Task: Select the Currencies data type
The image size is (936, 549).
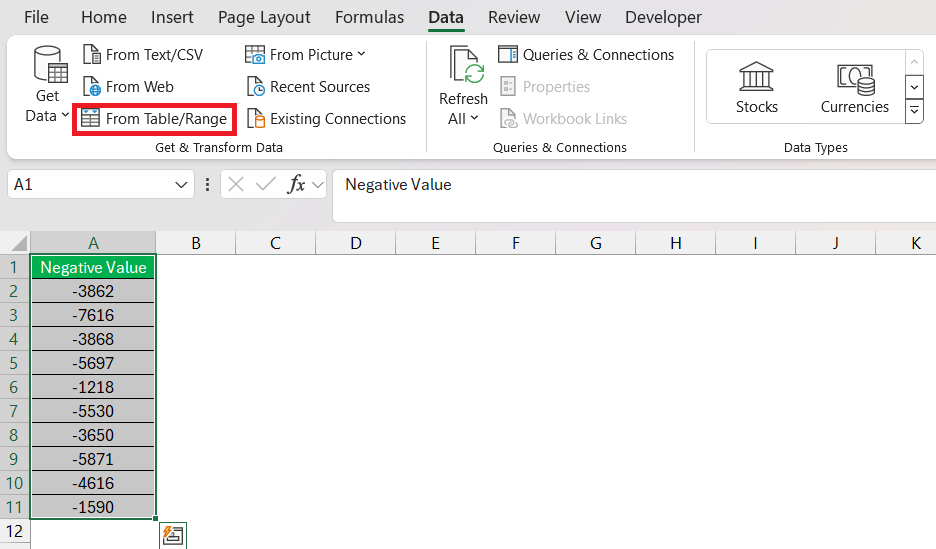Action: pyautogui.click(x=854, y=88)
